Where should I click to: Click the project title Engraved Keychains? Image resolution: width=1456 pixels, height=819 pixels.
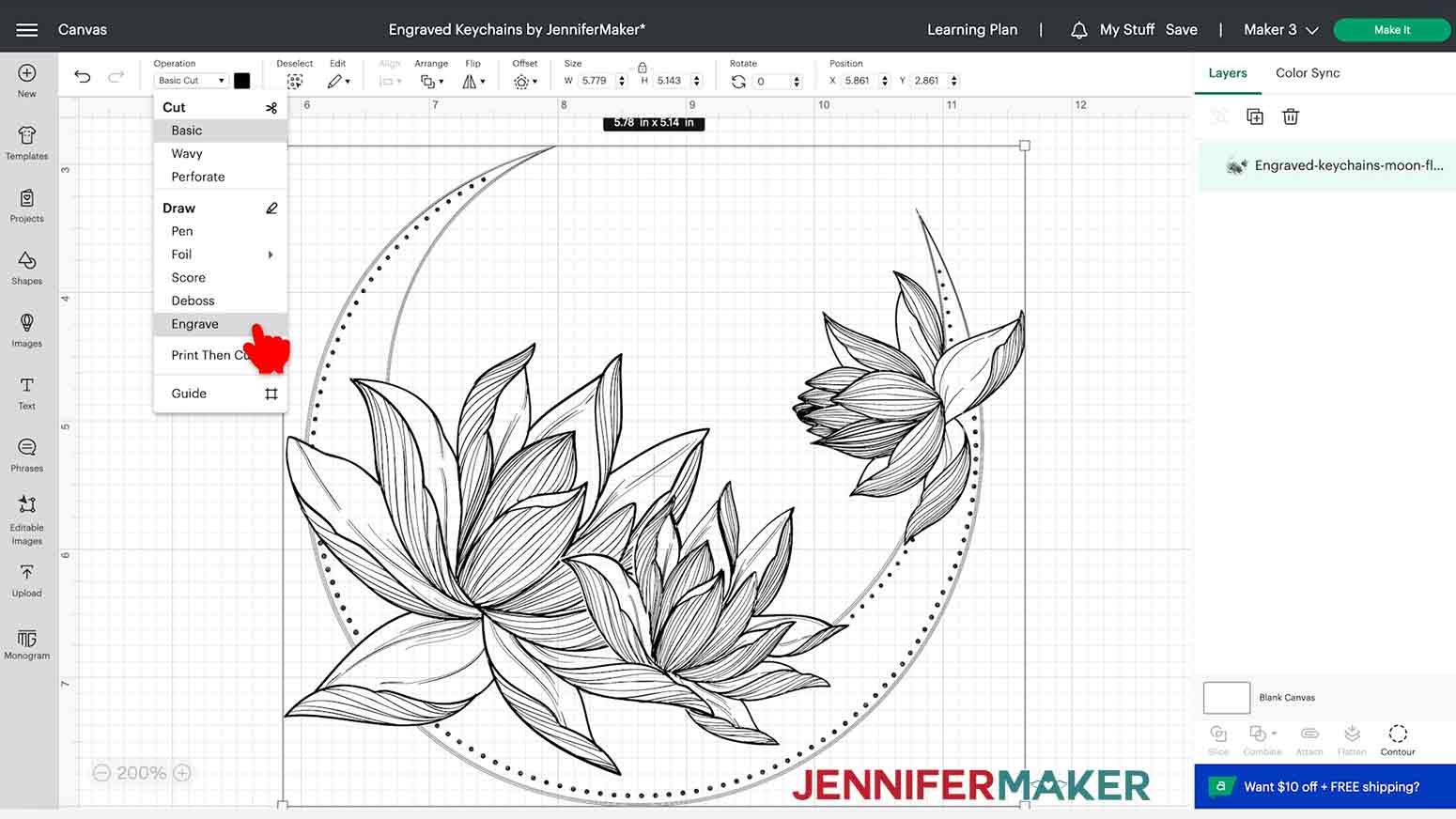pyautogui.click(x=517, y=30)
